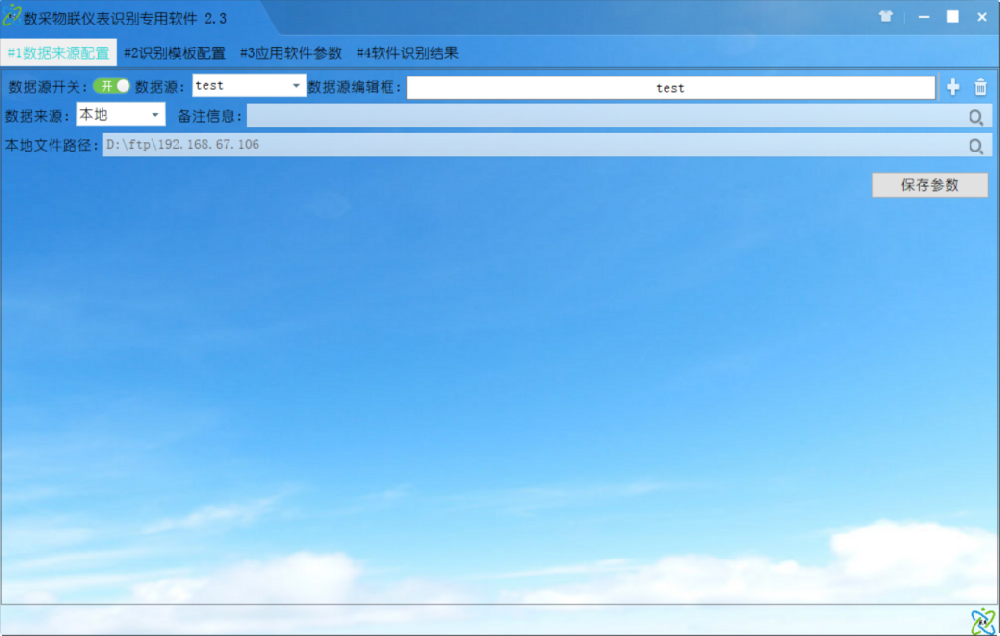Click the logo icon in the status bar corner
Viewport: 1000px width, 636px height.
(982, 620)
